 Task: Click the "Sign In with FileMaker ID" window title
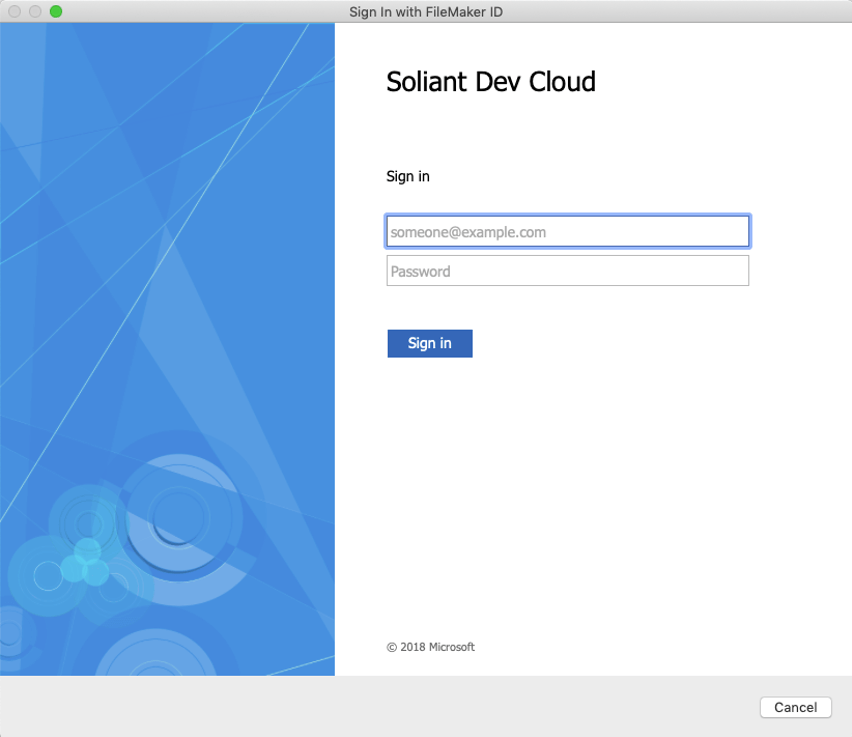[426, 11]
